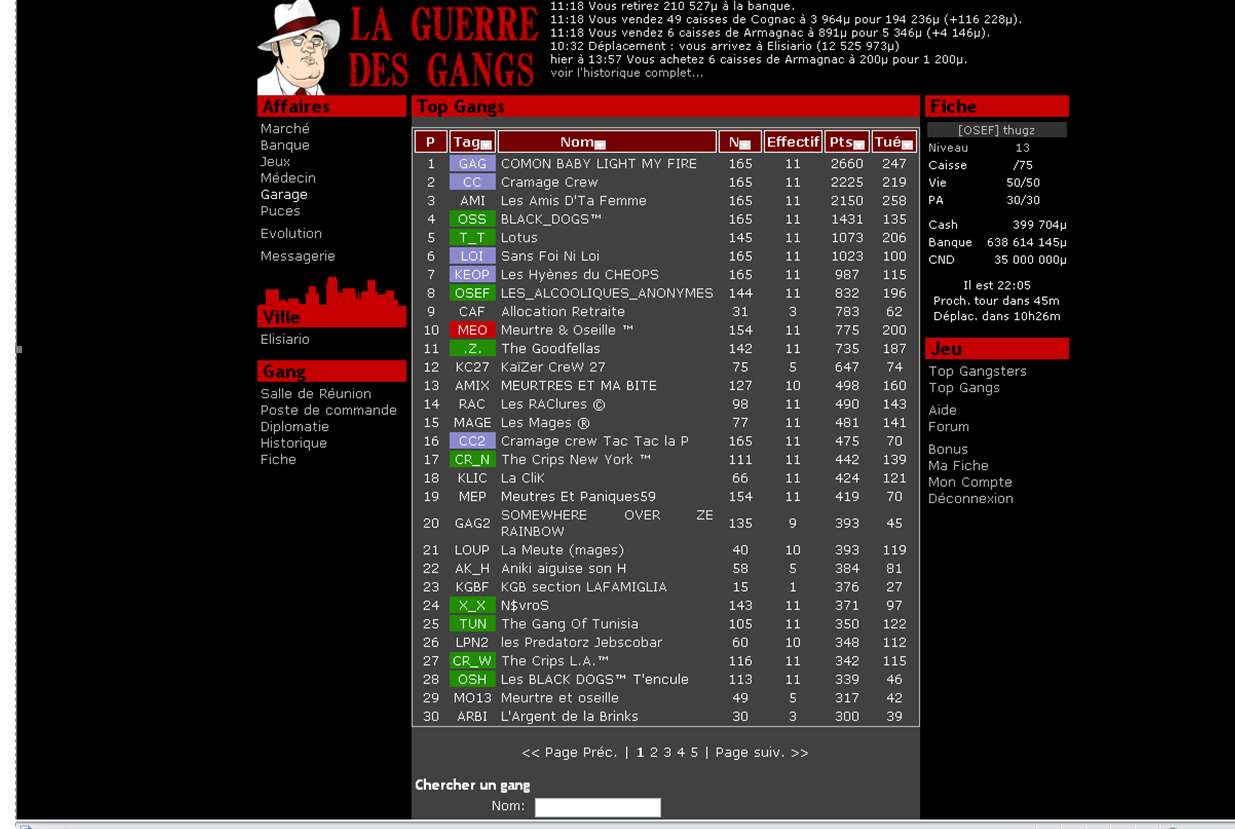The image size is (1235, 829).
Task: Click the green OSEF tag badge
Action: pyautogui.click(x=472, y=293)
